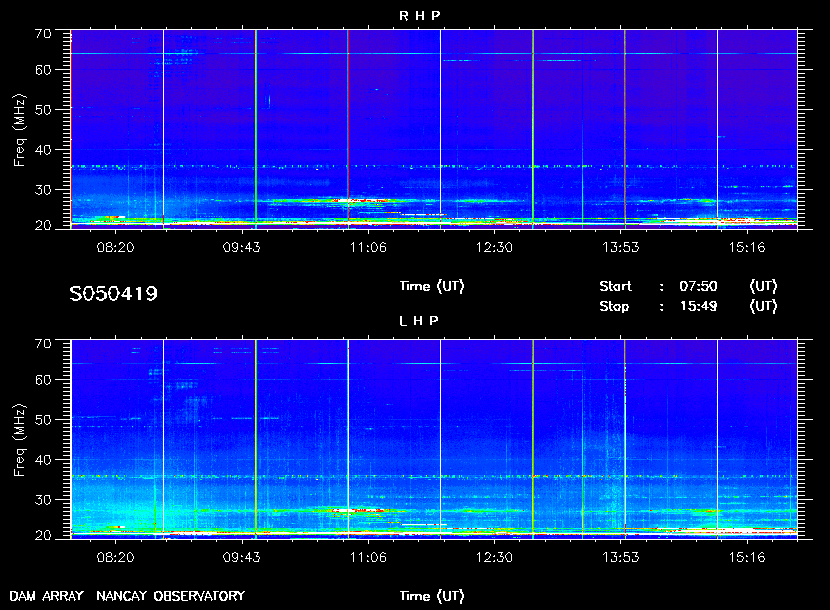
Task: Click the 08:20 tick label under LHP panel
Action: point(115,558)
